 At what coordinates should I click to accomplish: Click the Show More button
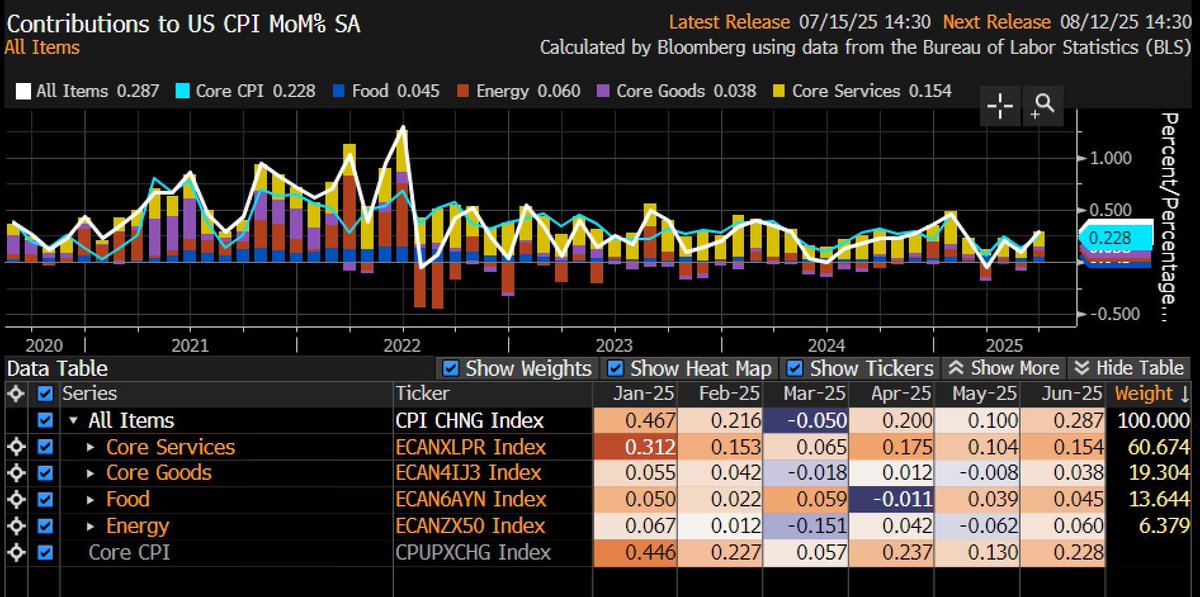coord(1003,368)
